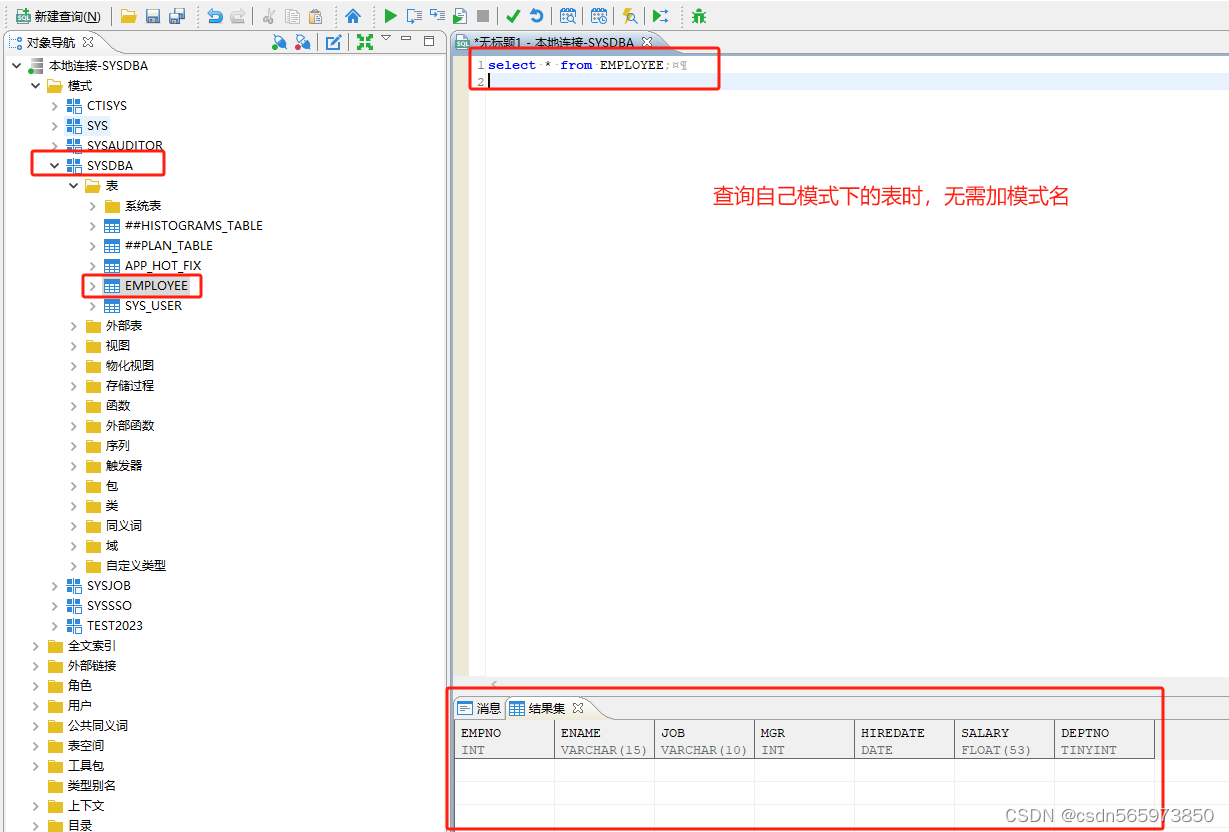Screen dimensions: 1229x832
Task: Expand the SYS schema node
Action: pos(55,125)
